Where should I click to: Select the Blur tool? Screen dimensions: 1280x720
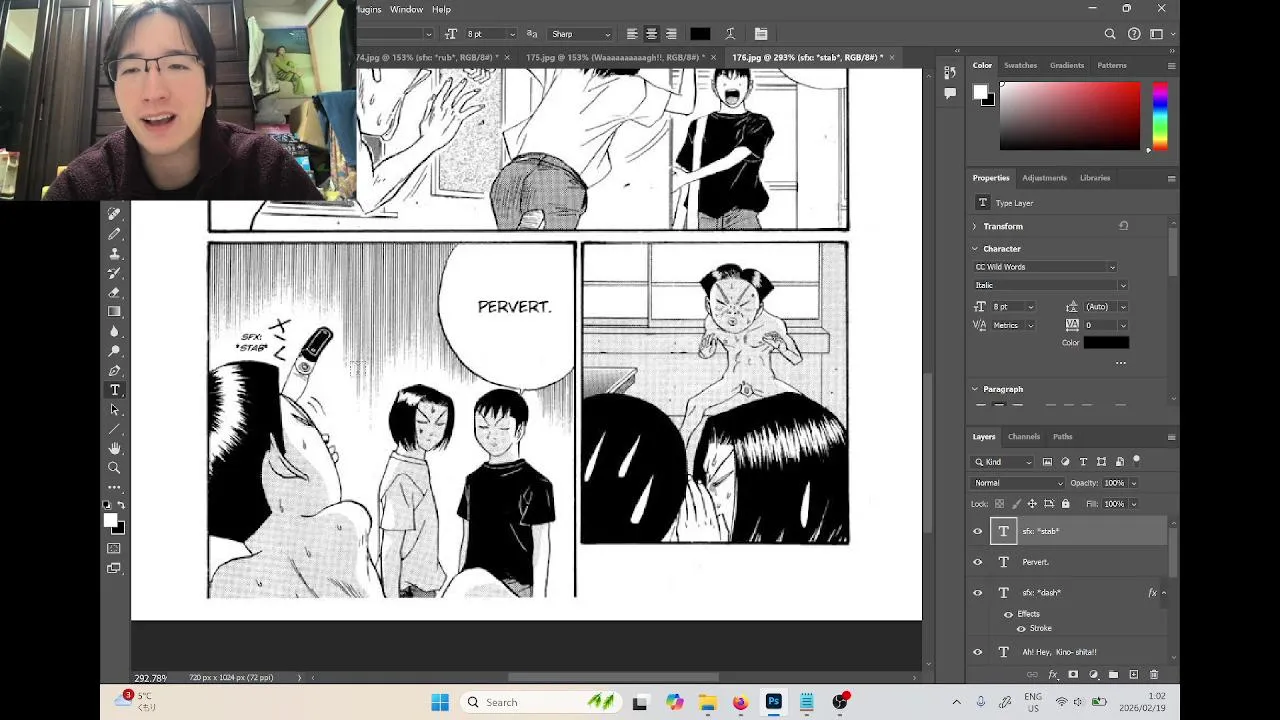coord(114,331)
